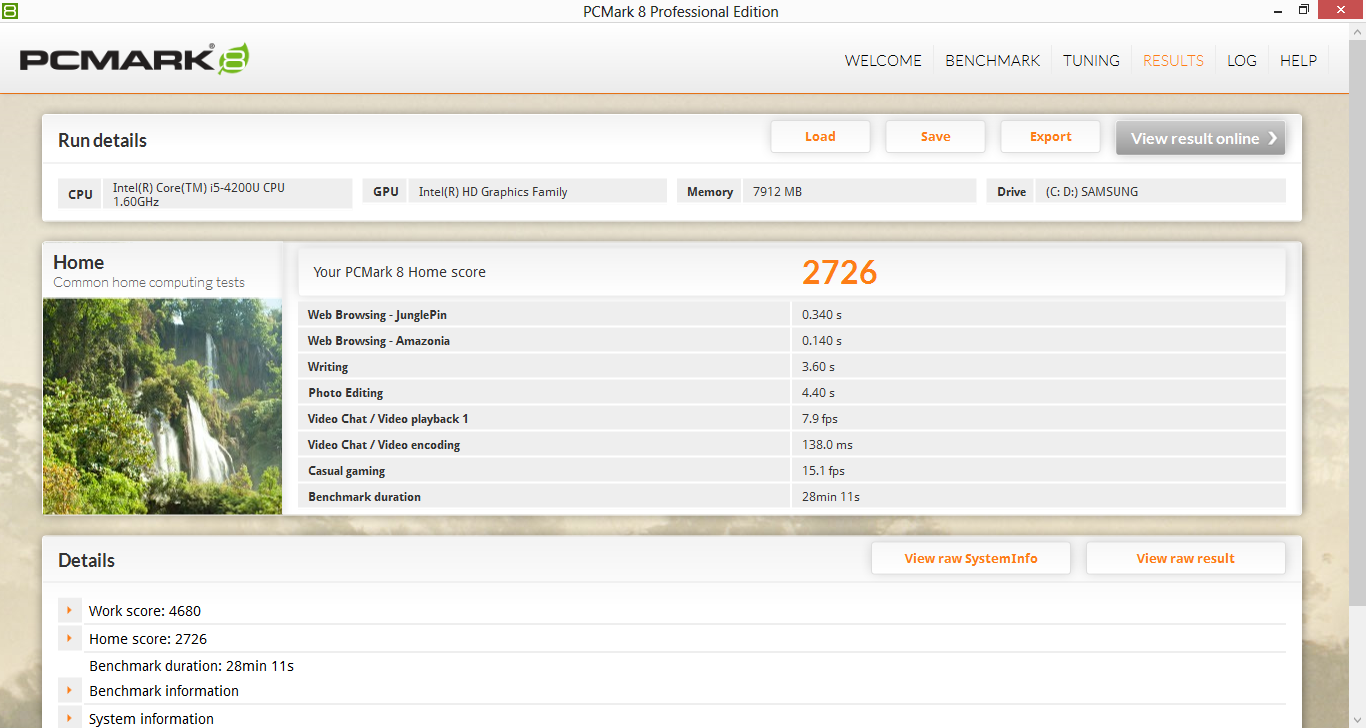The width and height of the screenshot is (1366, 728).
Task: Restore the window using title bar button
Action: tap(1304, 10)
